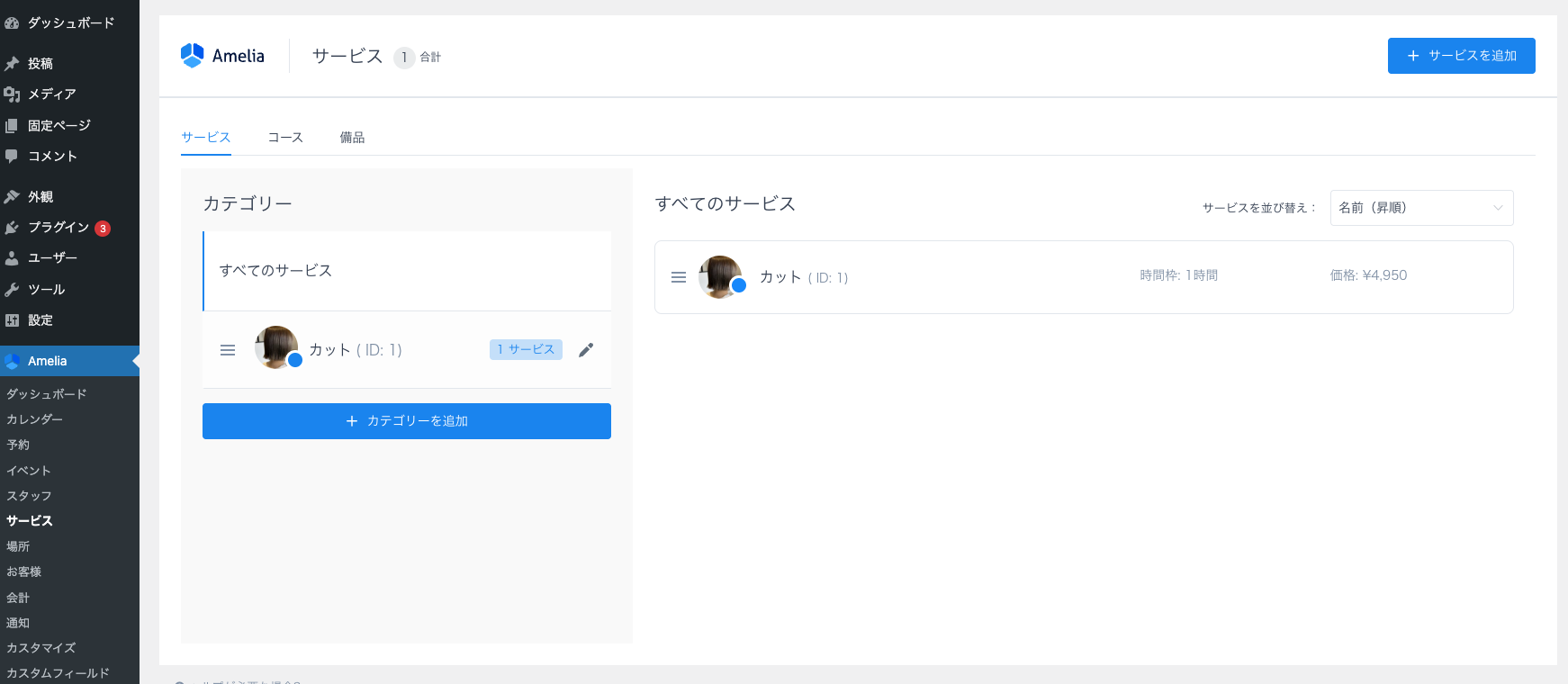Switch to the コース tab

point(285,138)
